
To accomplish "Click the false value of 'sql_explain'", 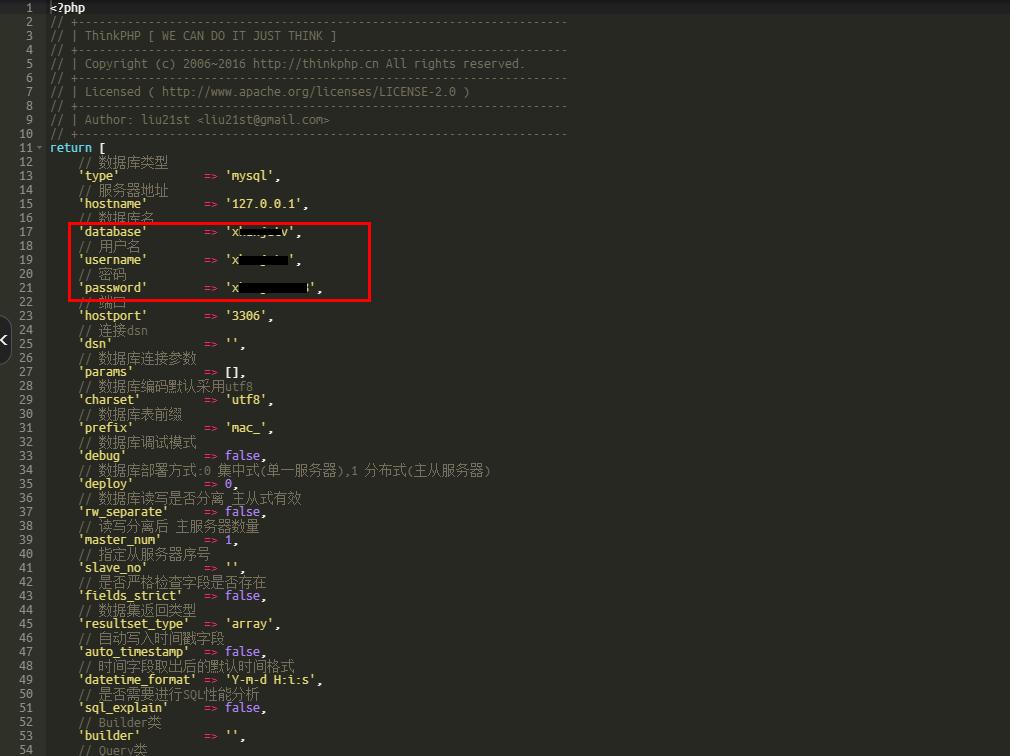I will (x=242, y=708).
